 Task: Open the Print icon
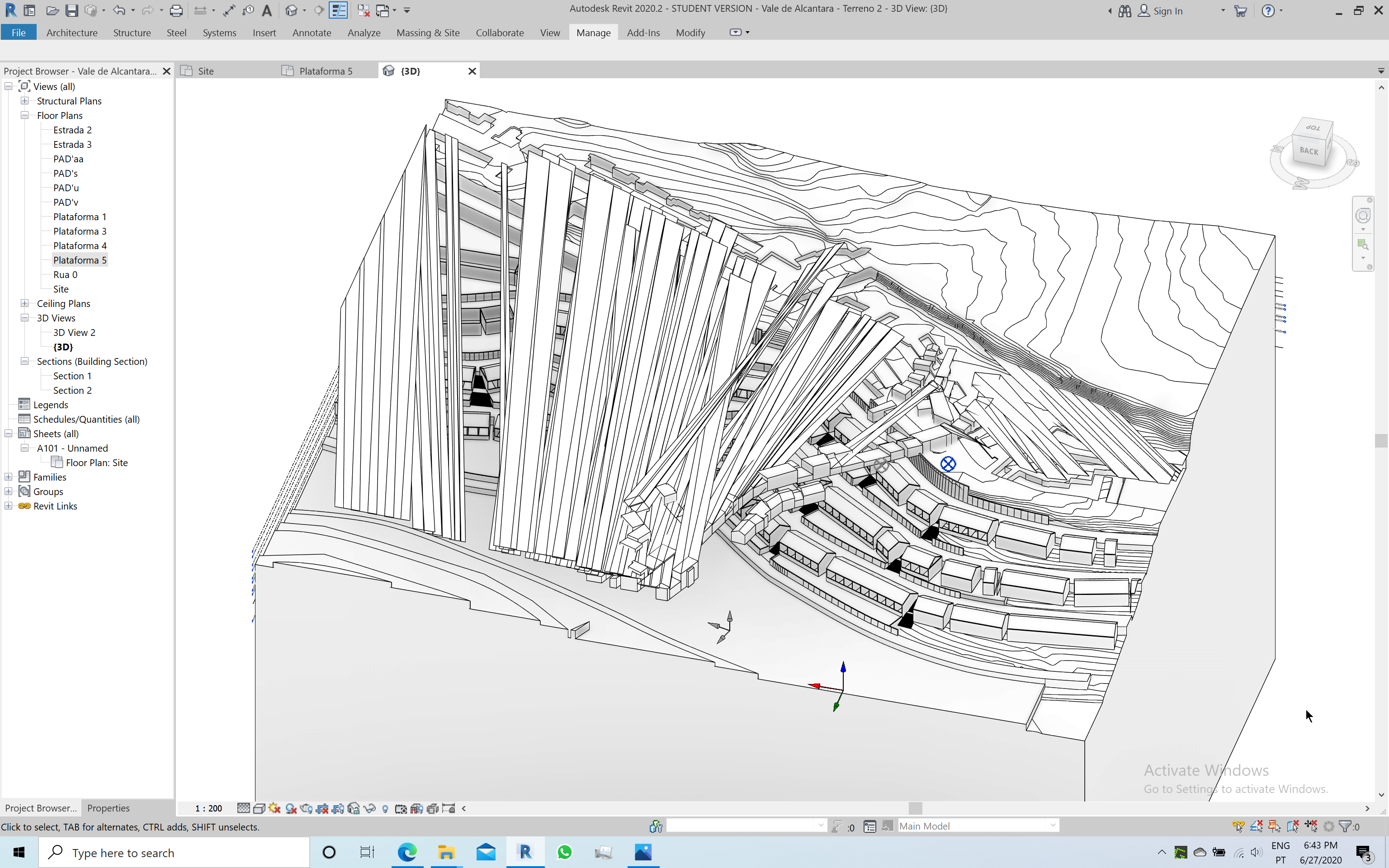pyautogui.click(x=176, y=10)
